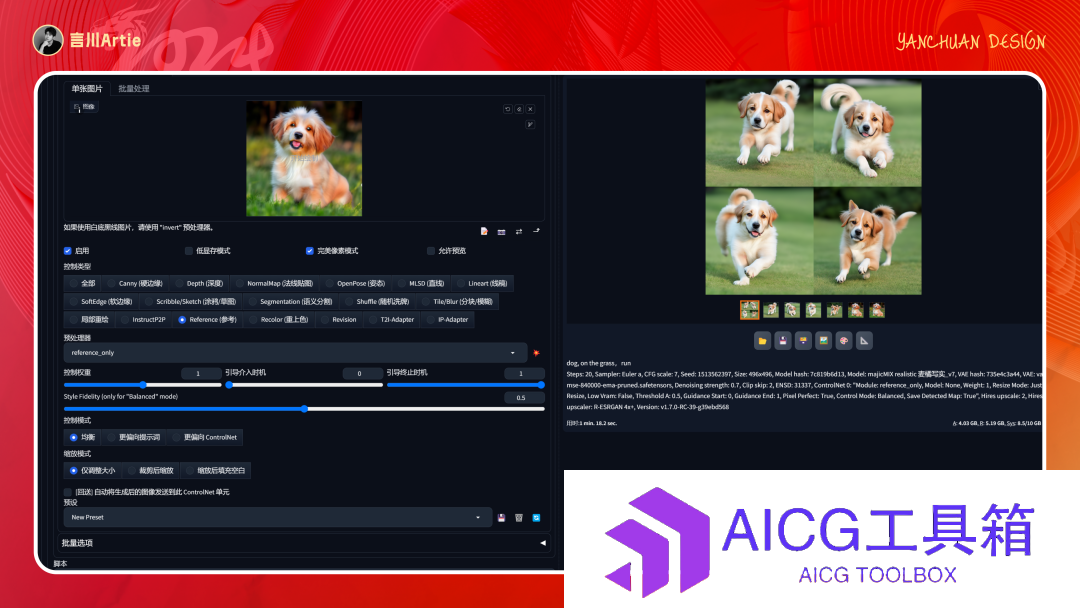
Task: Click the webcam icon under the image area
Action: pyautogui.click(x=501, y=231)
